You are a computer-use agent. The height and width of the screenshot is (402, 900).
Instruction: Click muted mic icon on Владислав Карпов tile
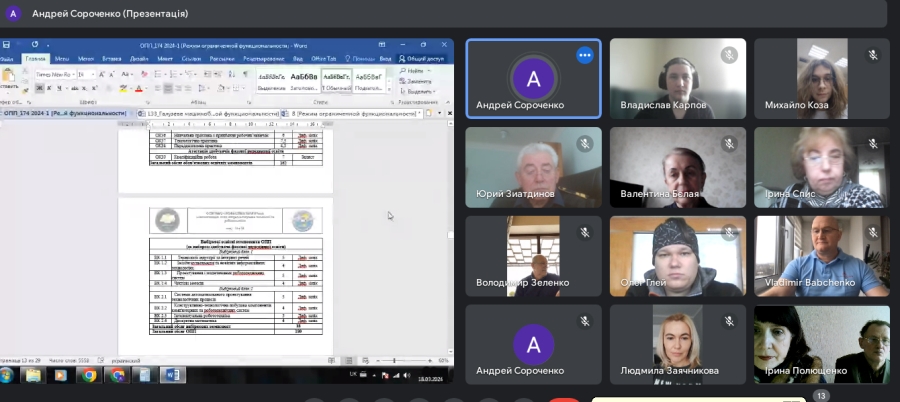(x=730, y=56)
